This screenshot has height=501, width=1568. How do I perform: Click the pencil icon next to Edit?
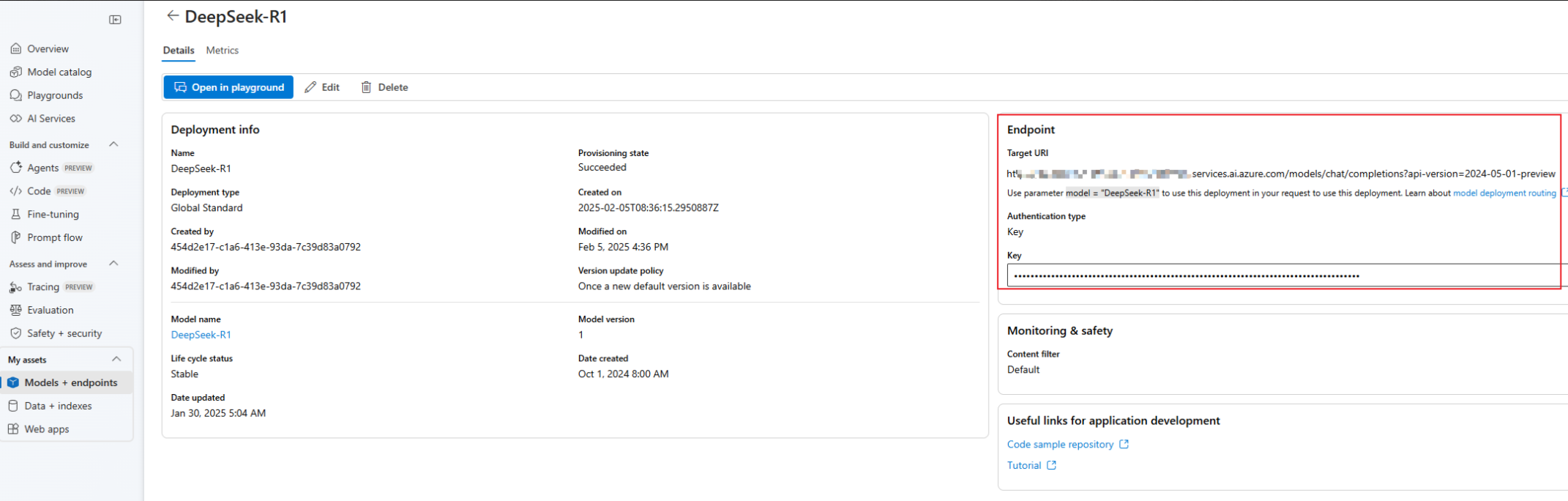(x=310, y=87)
